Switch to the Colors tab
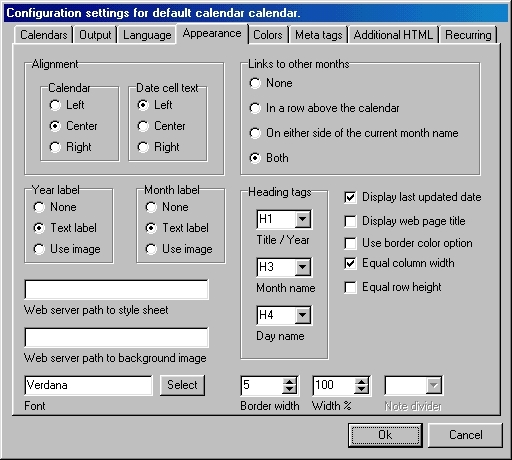The height and width of the screenshot is (460, 512). click(268, 35)
